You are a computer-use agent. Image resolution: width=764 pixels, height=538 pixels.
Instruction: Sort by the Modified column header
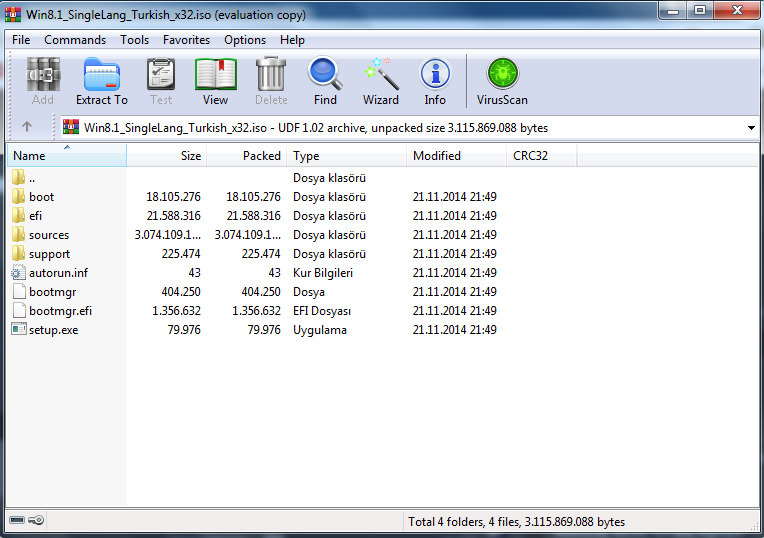[457, 155]
